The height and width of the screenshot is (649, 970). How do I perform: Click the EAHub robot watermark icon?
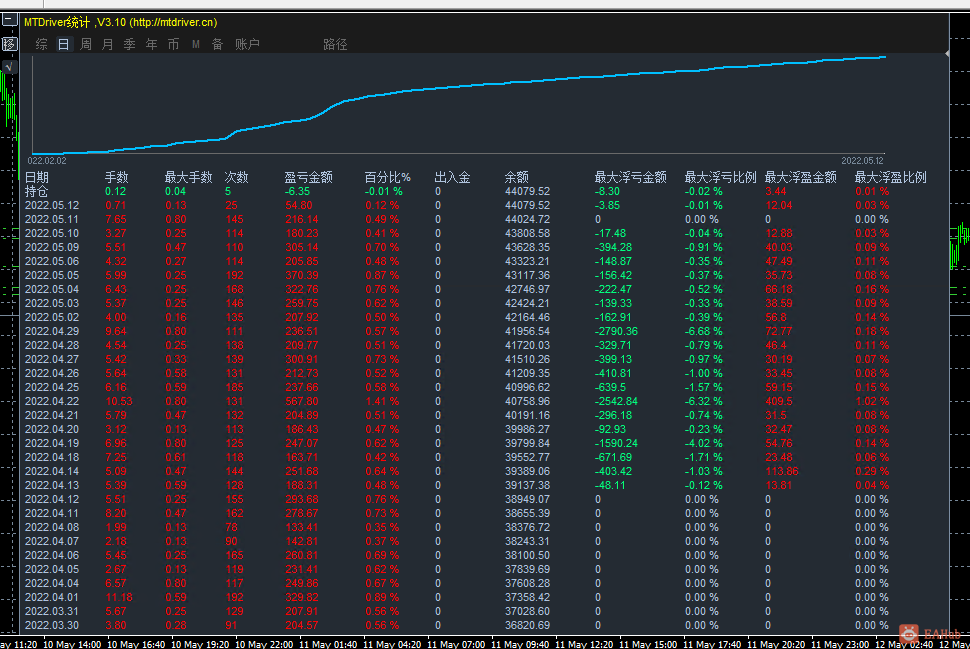click(x=908, y=632)
